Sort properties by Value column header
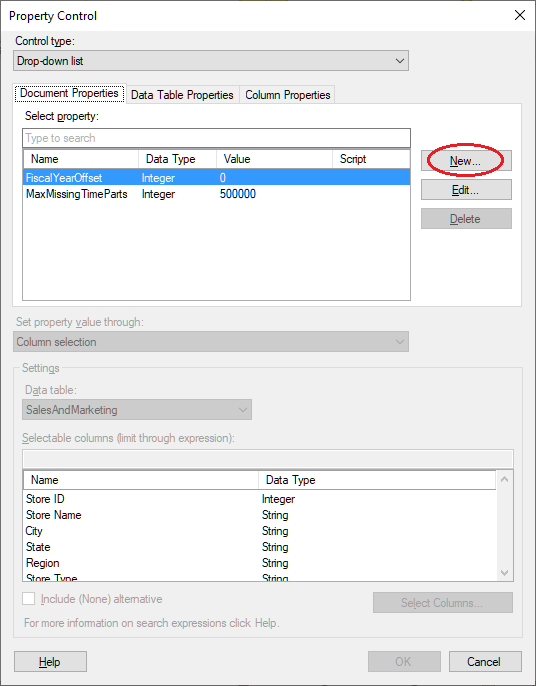The image size is (536, 686). pos(274,159)
